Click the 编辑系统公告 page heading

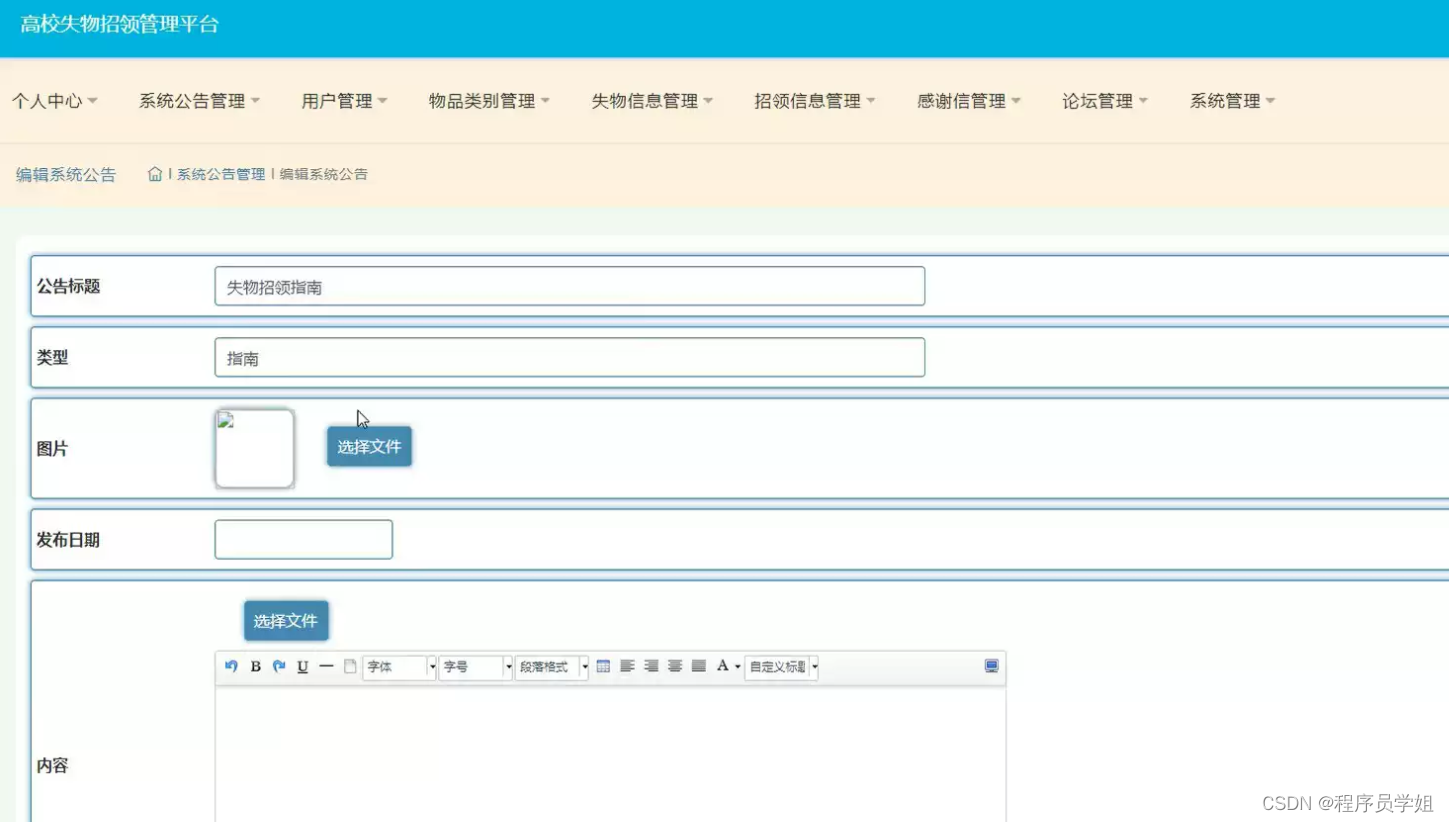point(66,175)
